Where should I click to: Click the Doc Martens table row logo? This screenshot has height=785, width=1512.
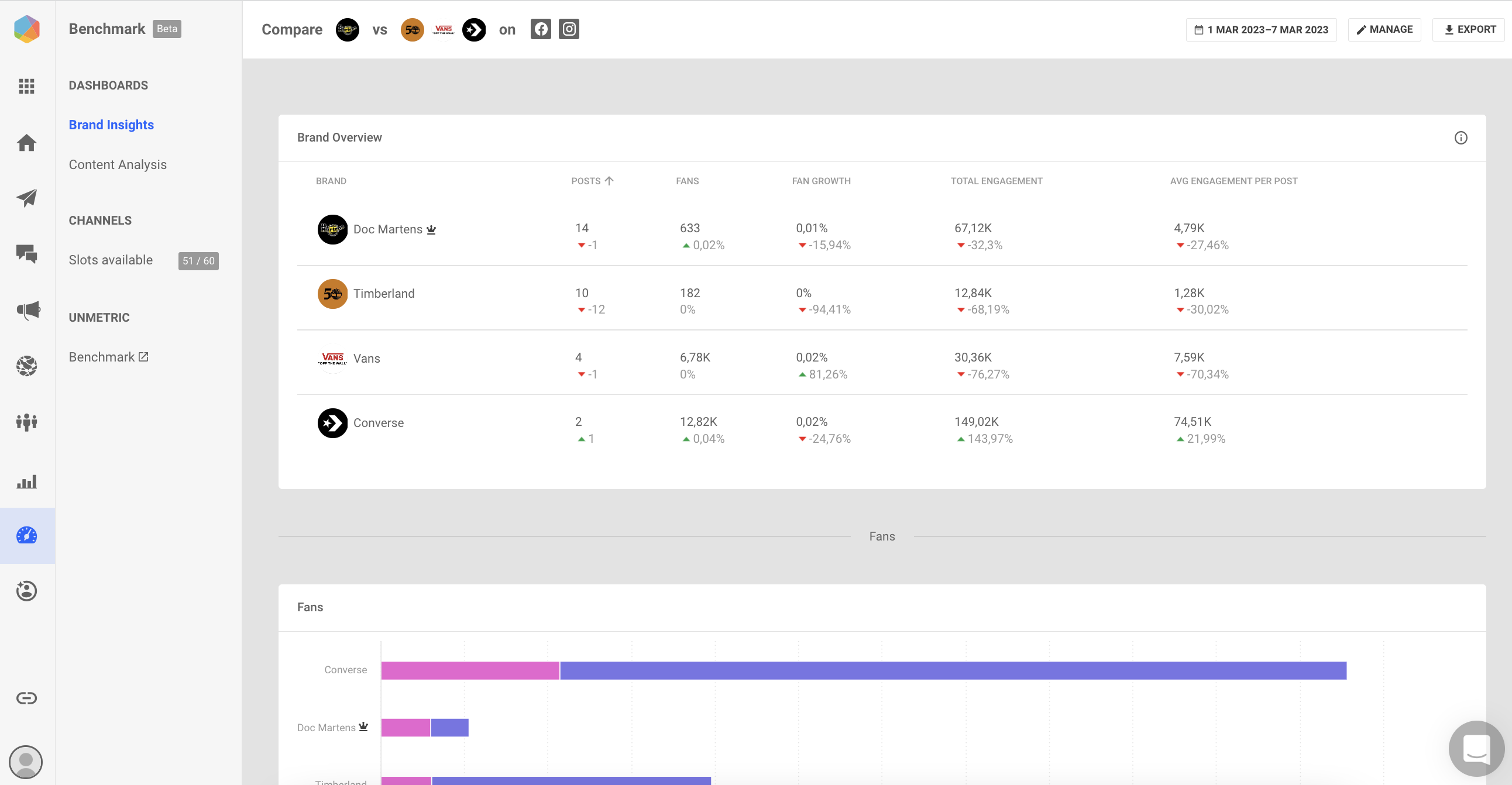coord(333,229)
